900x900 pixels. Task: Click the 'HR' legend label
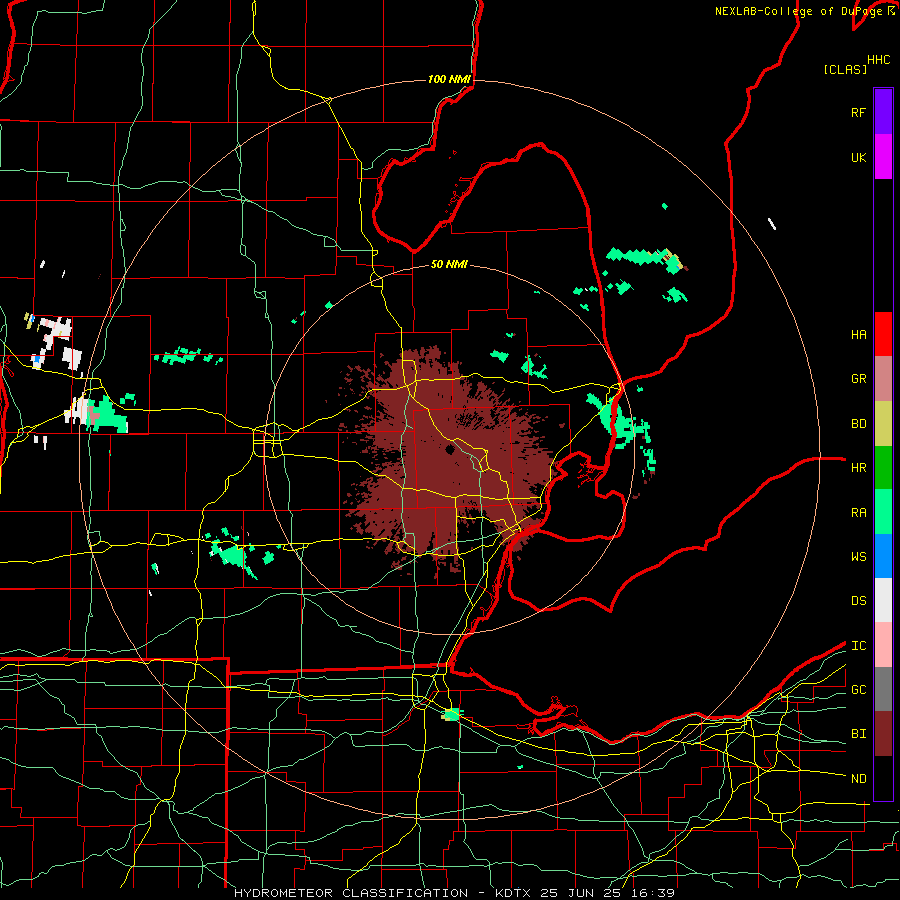[858, 468]
